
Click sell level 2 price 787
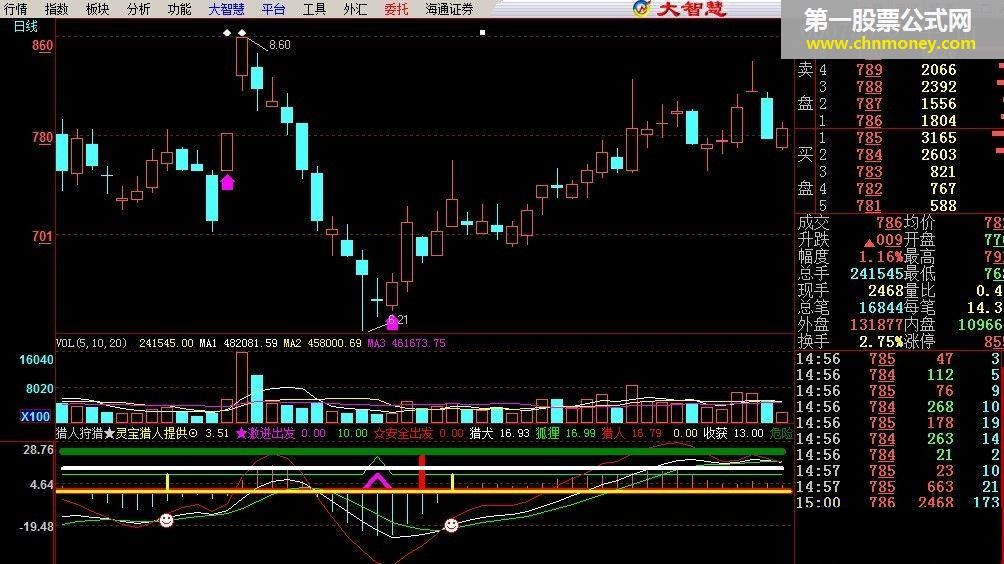pyautogui.click(x=869, y=104)
